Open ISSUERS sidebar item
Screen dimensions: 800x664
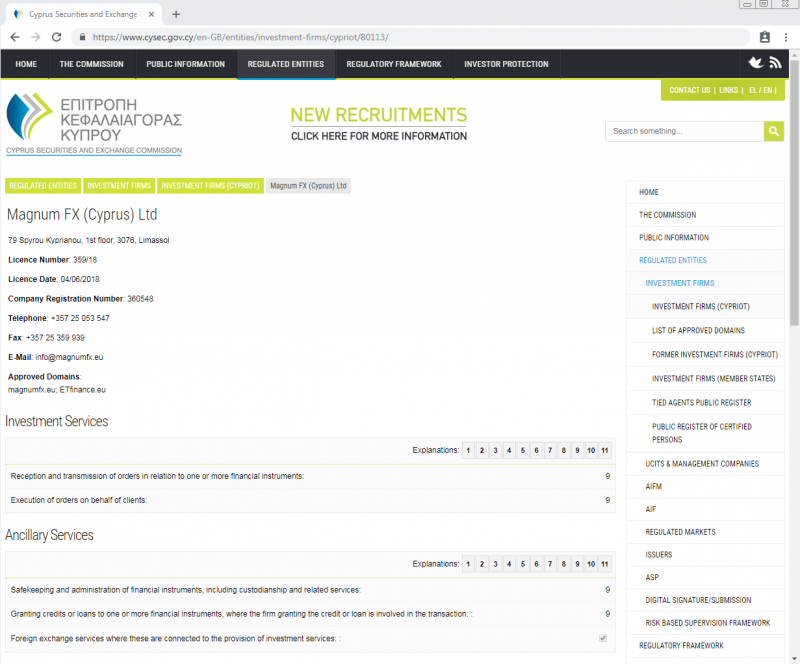705,555
